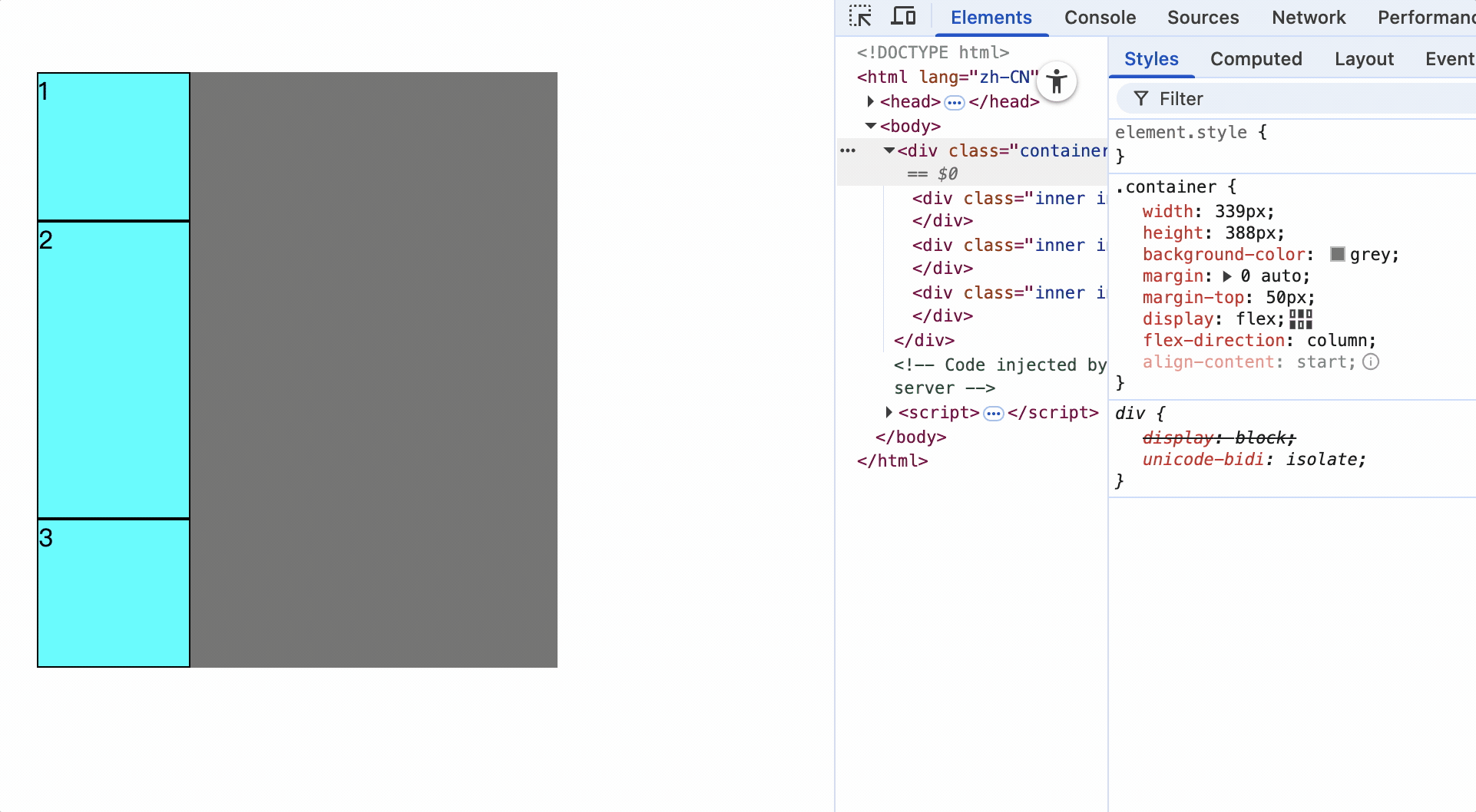This screenshot has height=812, width=1476.
Task: Open the Sources tab
Action: [1203, 18]
